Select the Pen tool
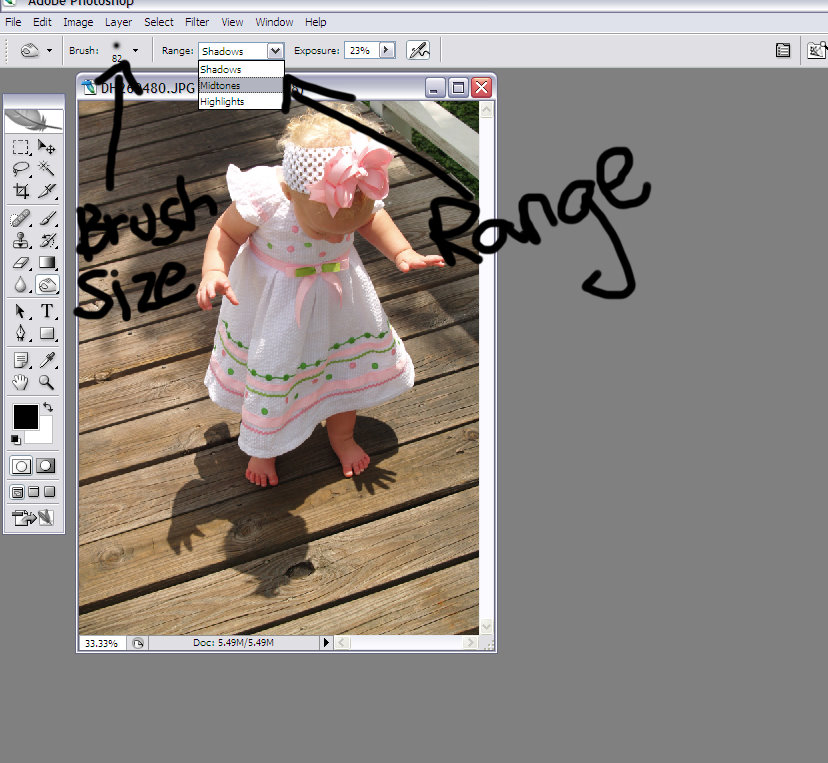The height and width of the screenshot is (763, 828). [21, 334]
